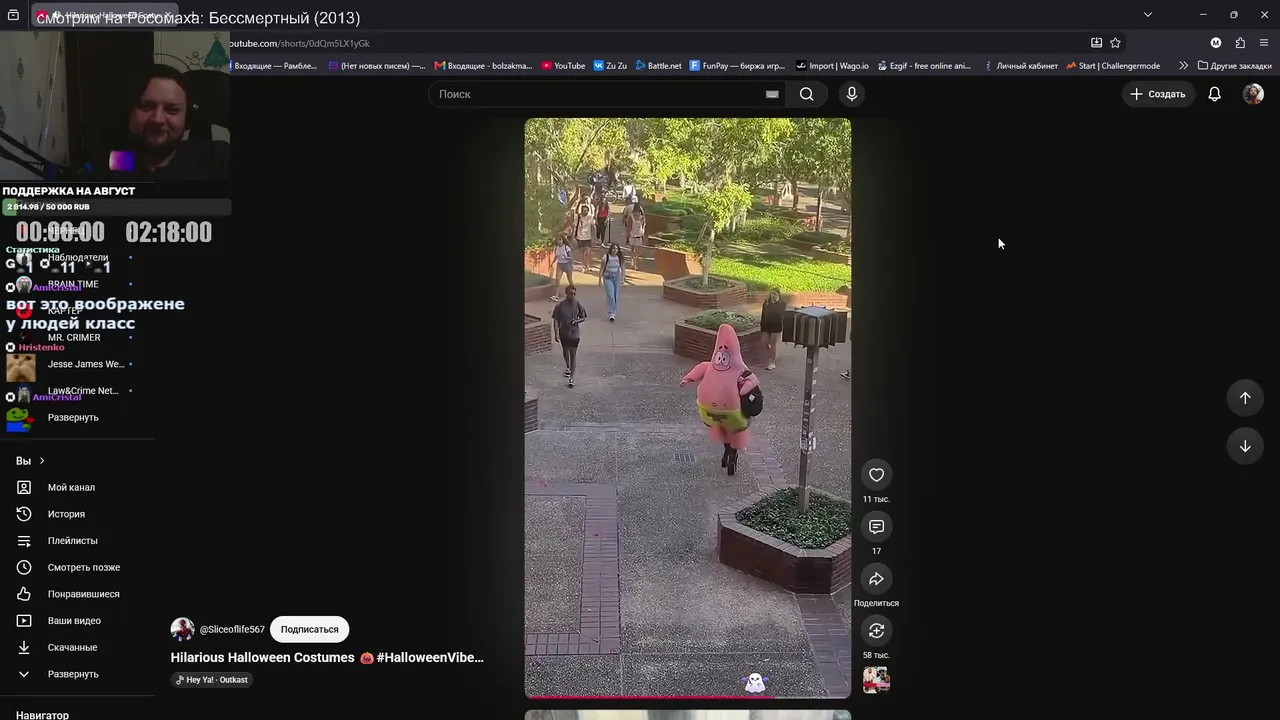Open the Zu Zu bookmark
Image resolution: width=1280 pixels, height=720 pixels.
pos(610,66)
